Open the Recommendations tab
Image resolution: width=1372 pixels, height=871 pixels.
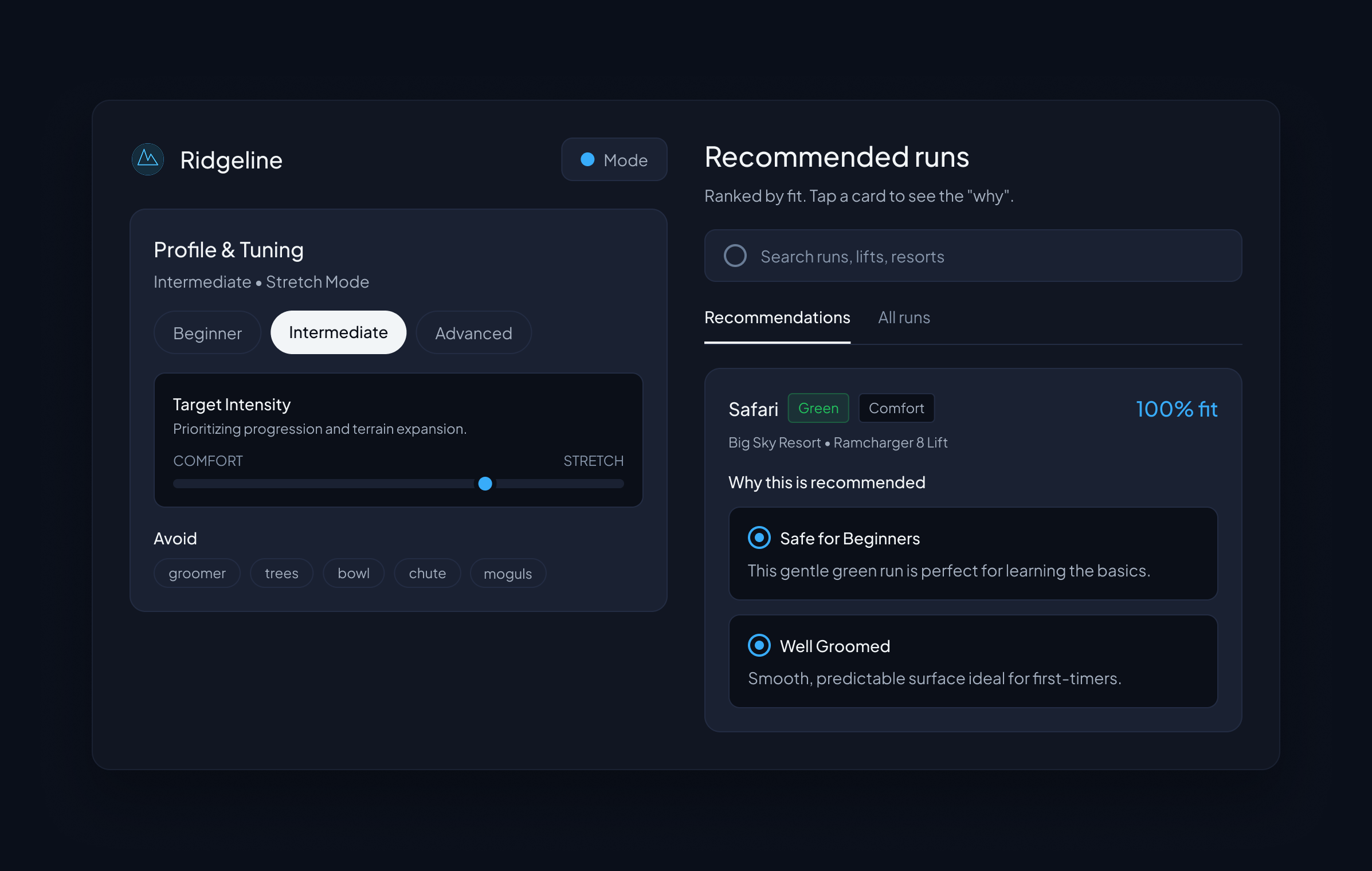pyautogui.click(x=777, y=317)
